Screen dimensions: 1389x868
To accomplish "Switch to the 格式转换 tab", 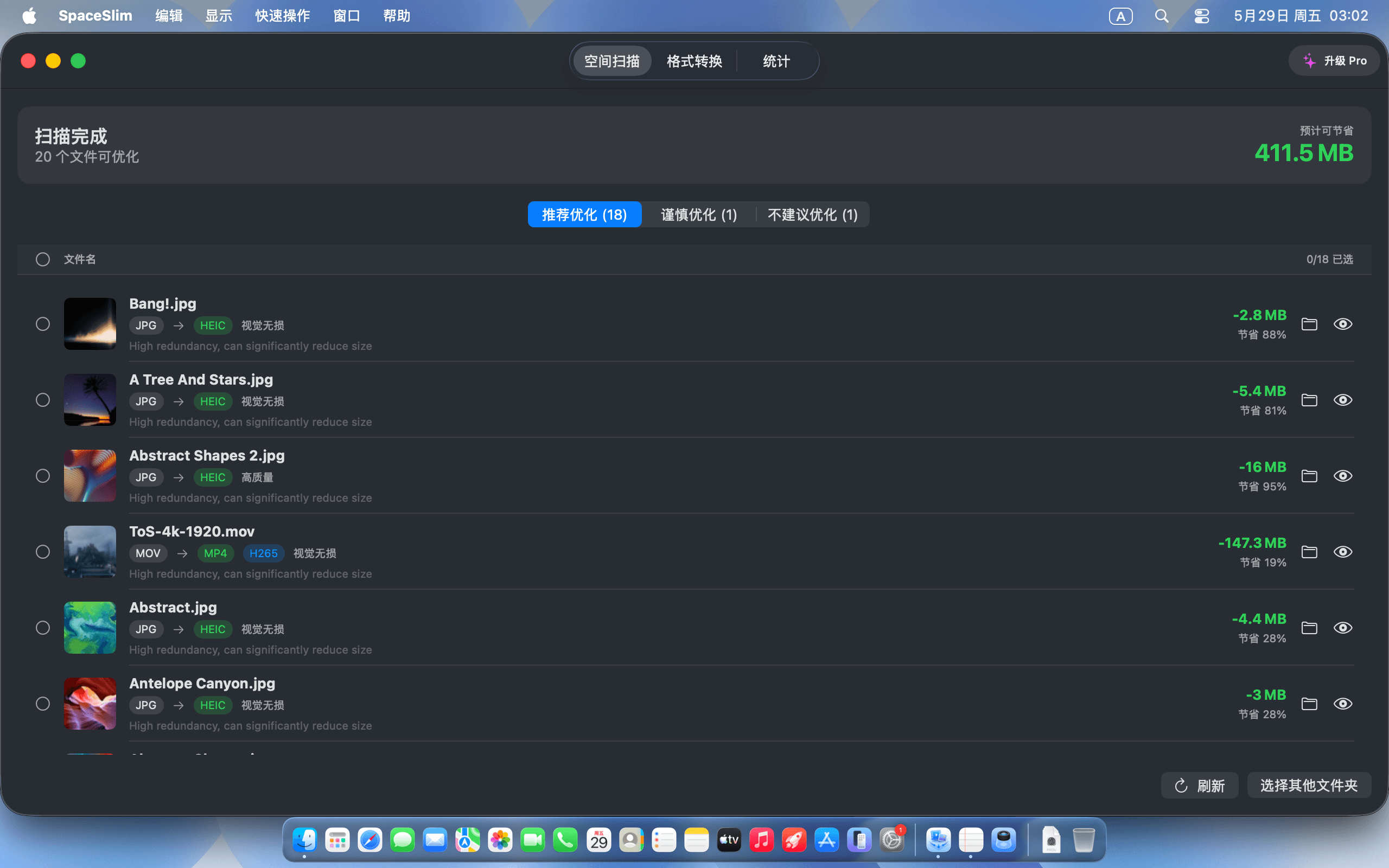I will (x=694, y=61).
